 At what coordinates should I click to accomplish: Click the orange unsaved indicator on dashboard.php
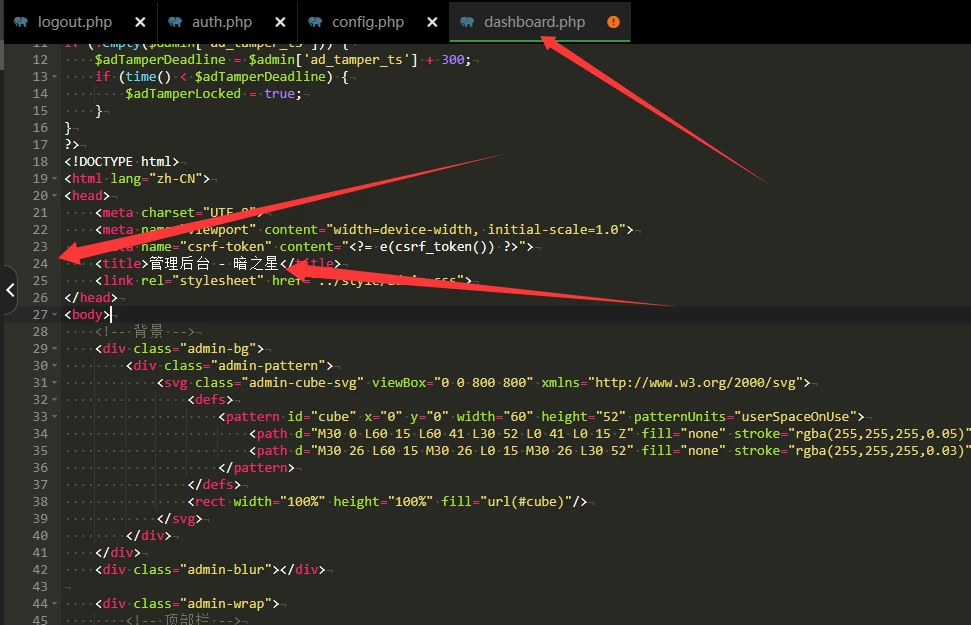coord(613,22)
